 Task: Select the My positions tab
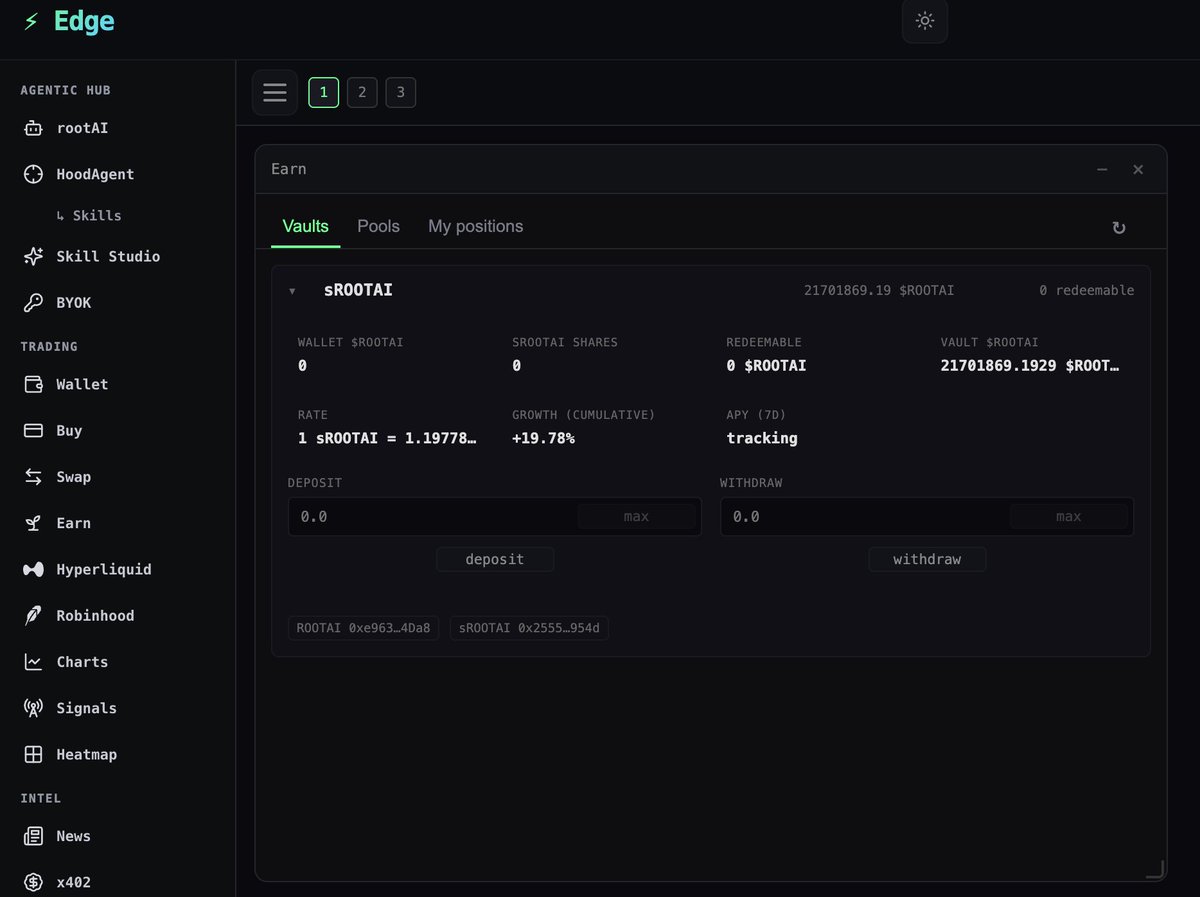tap(476, 226)
